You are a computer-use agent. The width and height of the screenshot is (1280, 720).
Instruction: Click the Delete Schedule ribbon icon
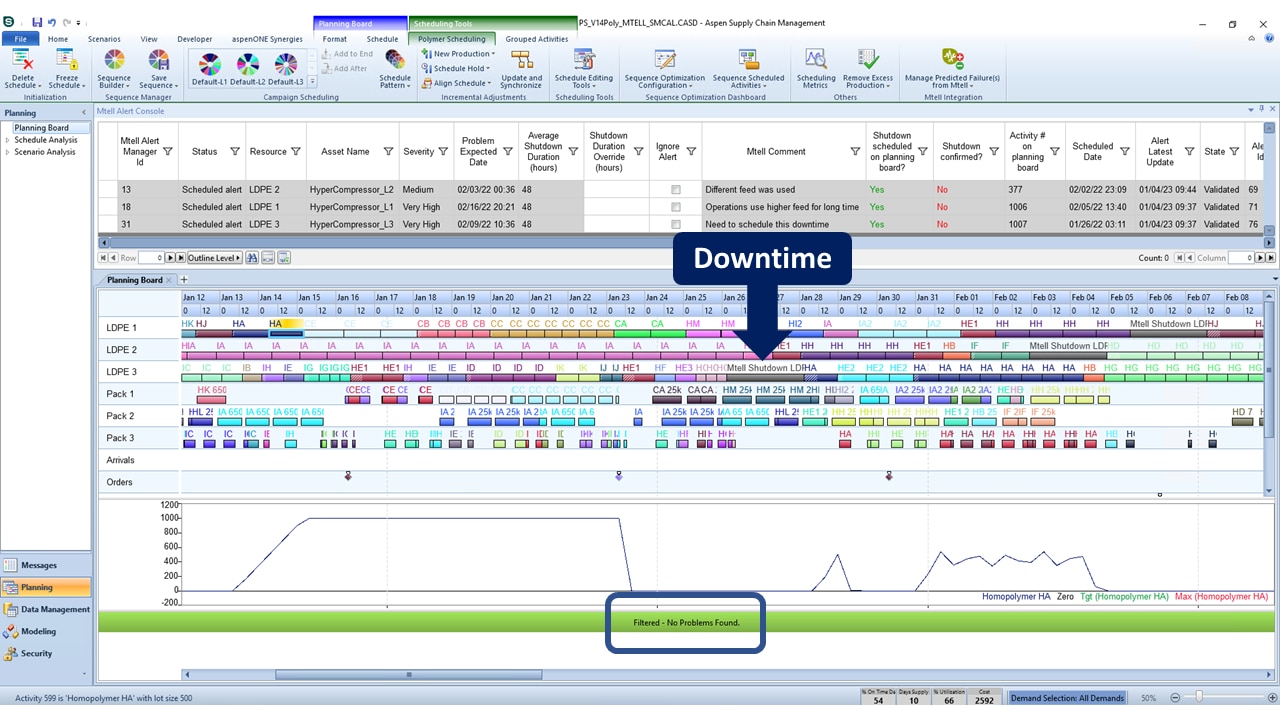click(x=23, y=68)
